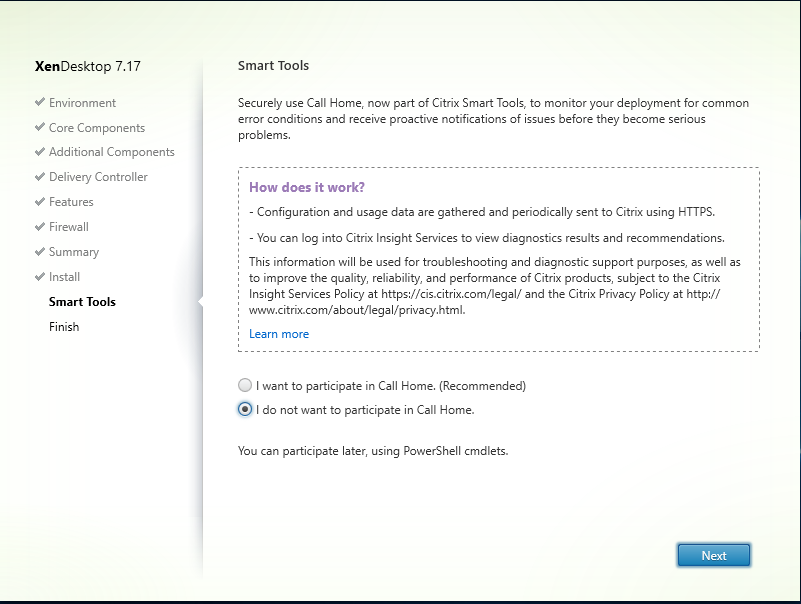Open the Finish step in sidebar

[x=64, y=327]
